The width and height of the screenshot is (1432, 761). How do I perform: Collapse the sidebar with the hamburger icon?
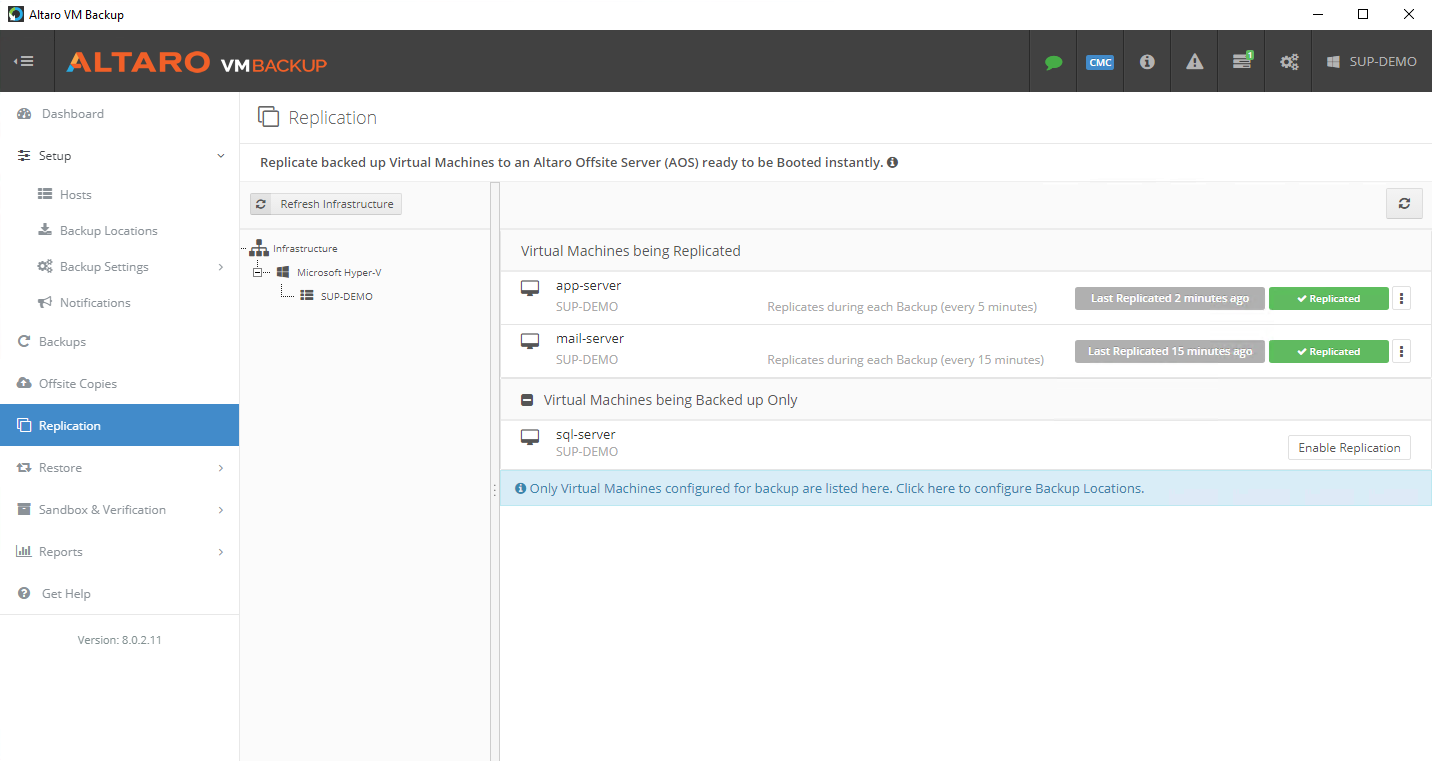24,61
